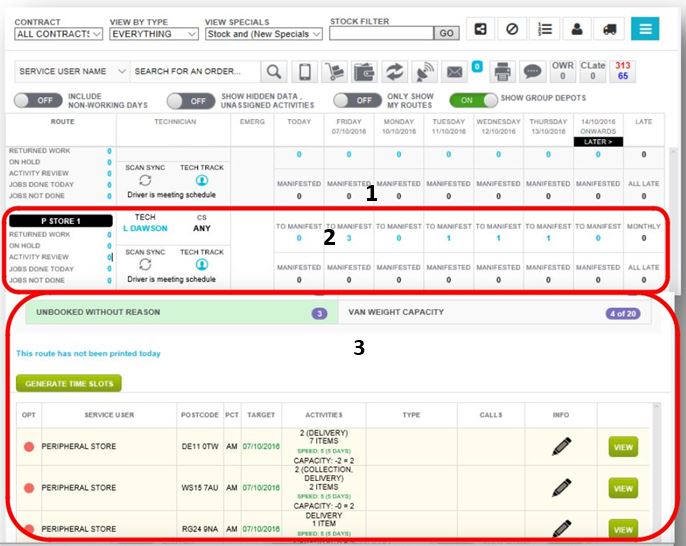Click the LATER > button
The height and width of the screenshot is (546, 686).
point(598,142)
